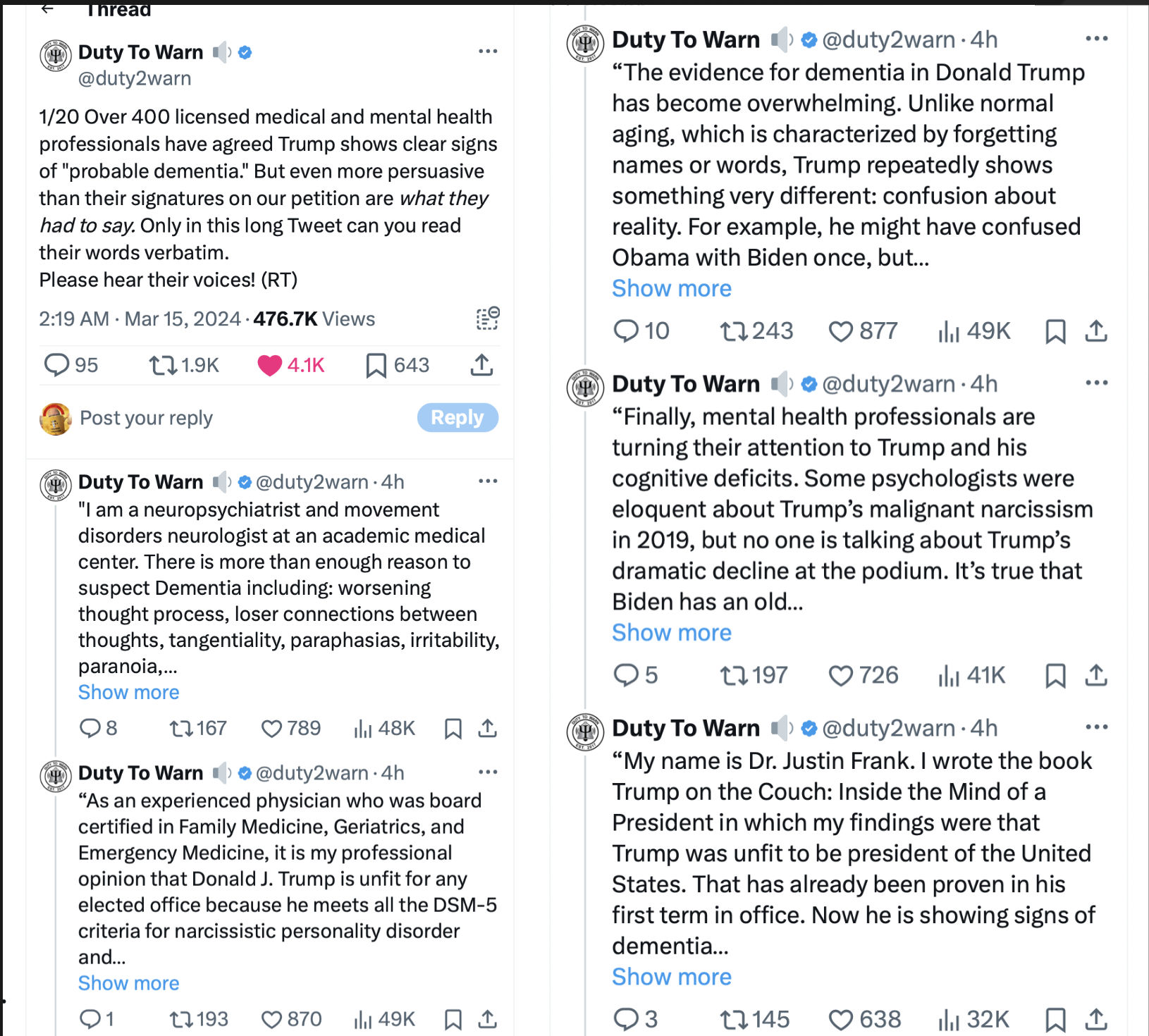Click the back arrow beside Thread
This screenshot has height=1036, width=1149.
pos(47,8)
